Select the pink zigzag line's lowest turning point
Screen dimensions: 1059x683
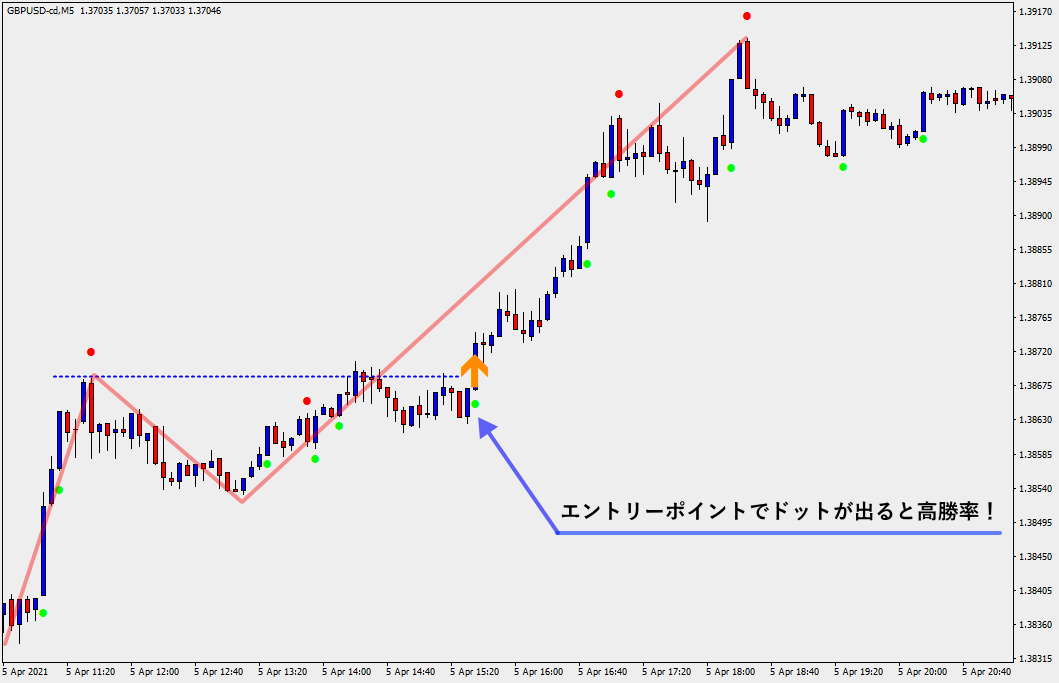(x=241, y=501)
